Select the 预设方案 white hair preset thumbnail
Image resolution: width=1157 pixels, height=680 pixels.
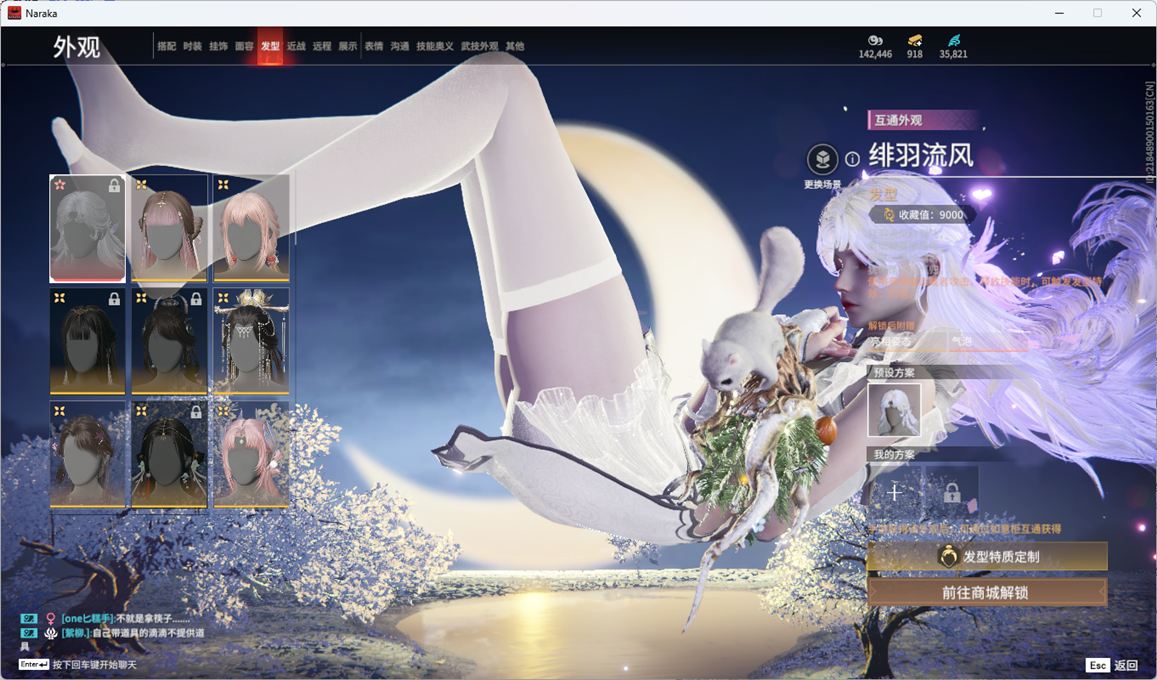894,410
